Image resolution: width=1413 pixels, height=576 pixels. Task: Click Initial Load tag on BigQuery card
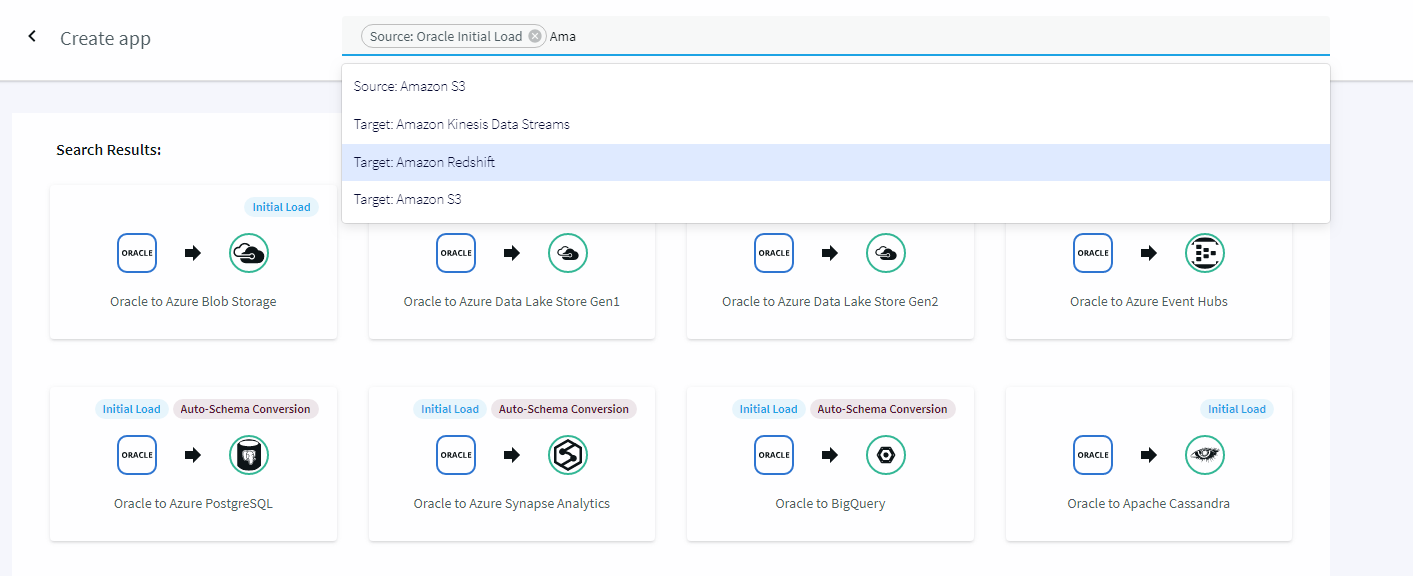[x=768, y=409]
